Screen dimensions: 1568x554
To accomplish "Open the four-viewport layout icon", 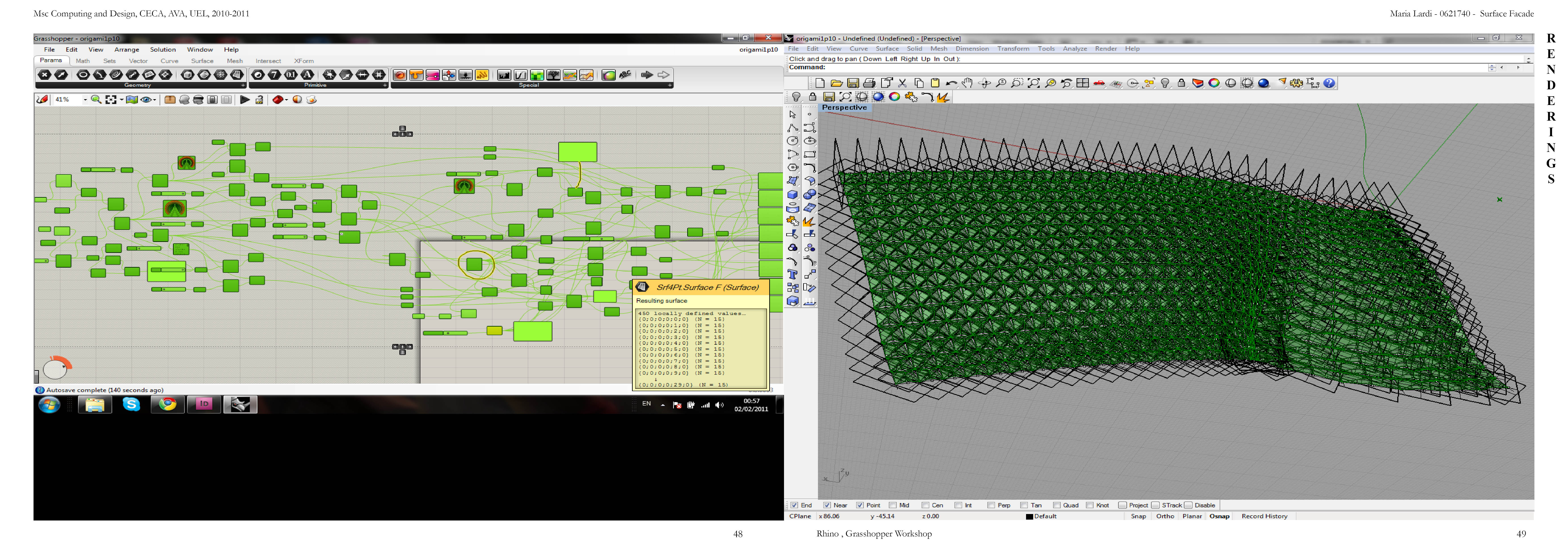I will tap(1083, 83).
